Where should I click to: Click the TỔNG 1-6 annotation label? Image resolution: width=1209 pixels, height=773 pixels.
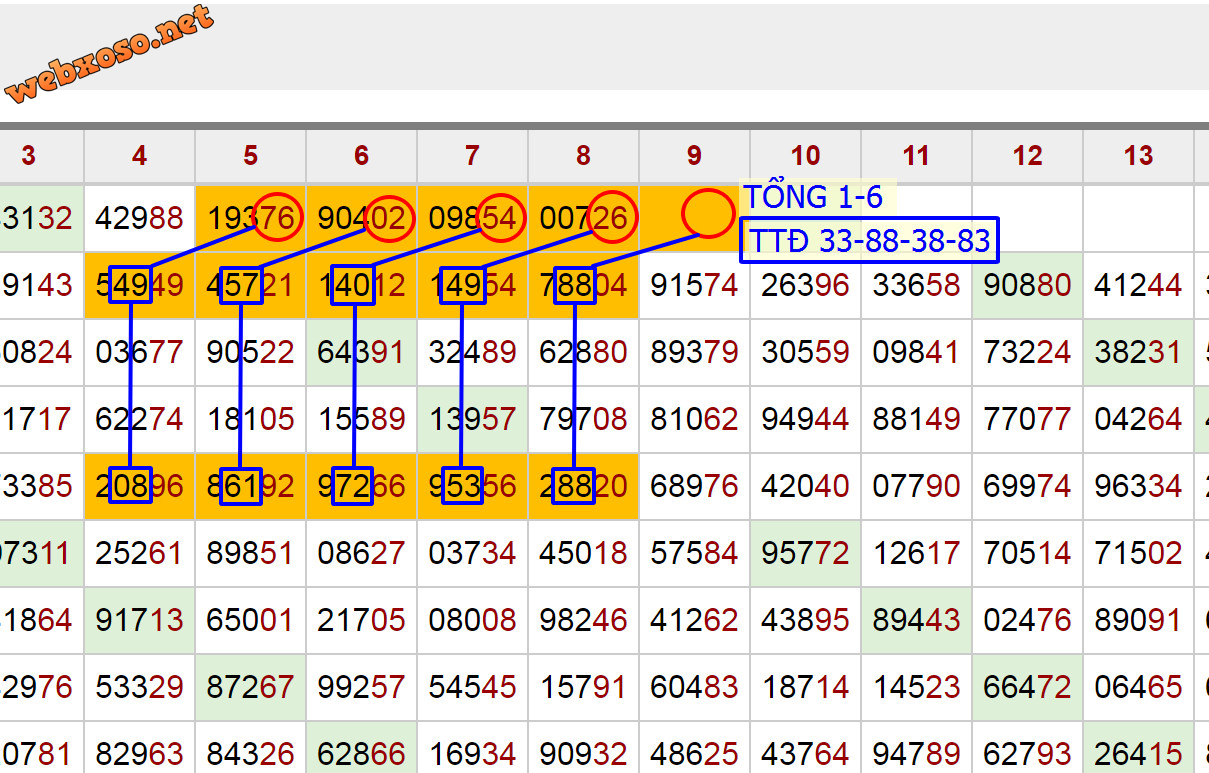click(813, 197)
